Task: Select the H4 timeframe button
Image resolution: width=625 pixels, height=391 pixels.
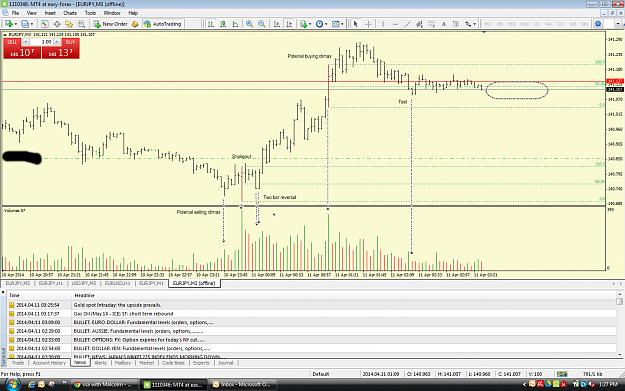Action: (x=548, y=24)
